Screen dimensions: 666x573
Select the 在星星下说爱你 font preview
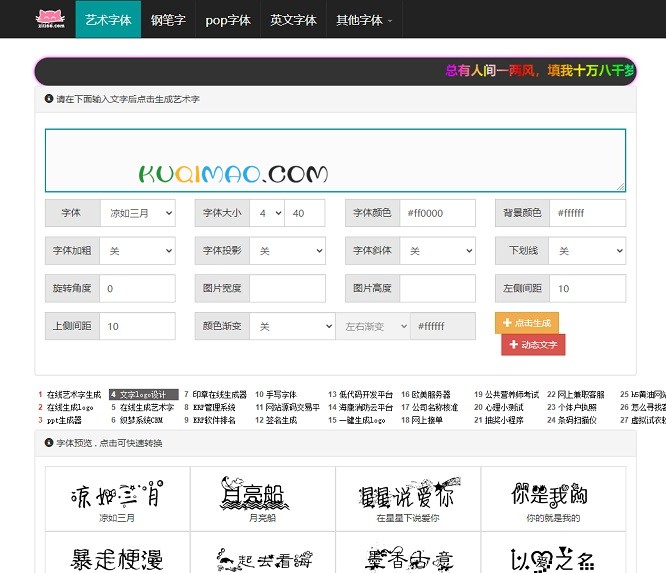point(408,499)
